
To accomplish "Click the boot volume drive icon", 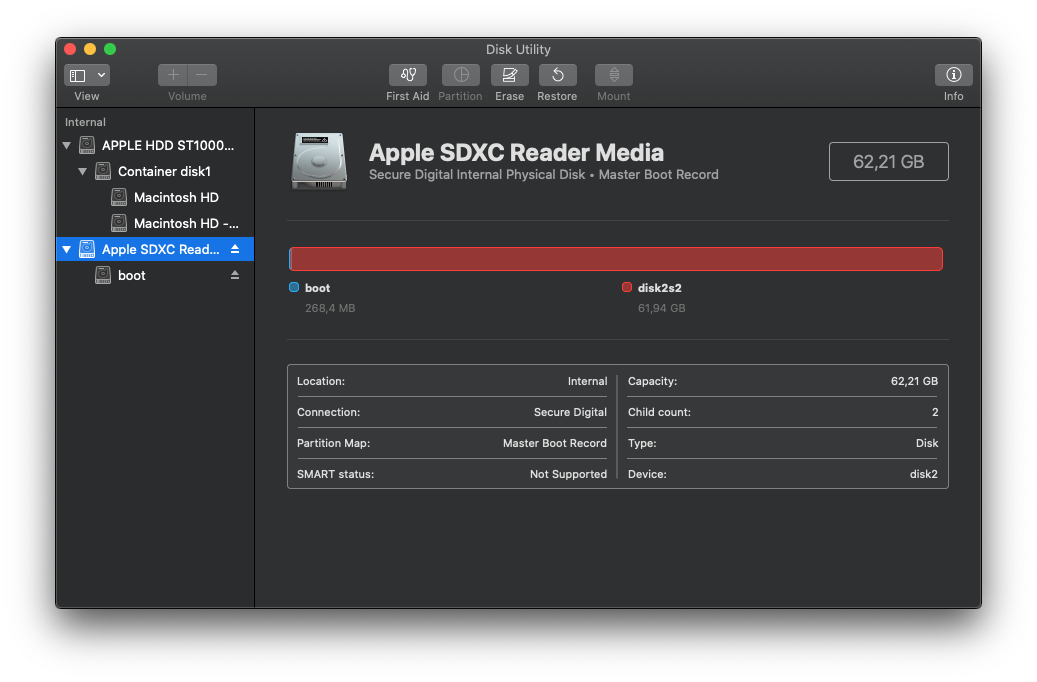I will [103, 275].
